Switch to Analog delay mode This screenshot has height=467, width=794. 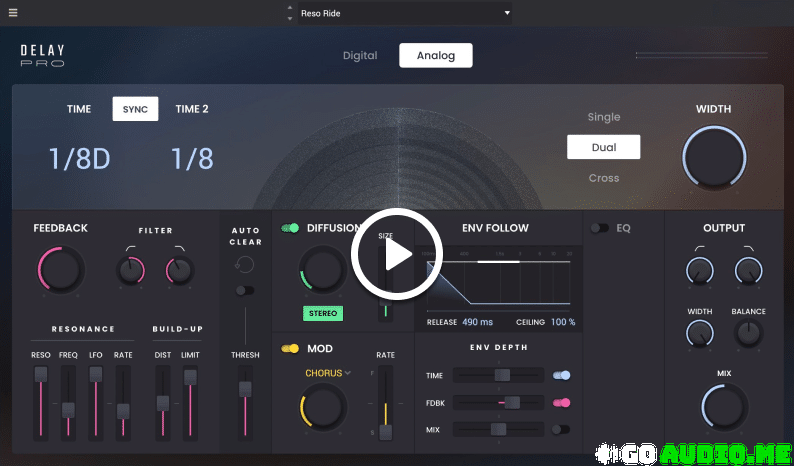click(x=436, y=55)
